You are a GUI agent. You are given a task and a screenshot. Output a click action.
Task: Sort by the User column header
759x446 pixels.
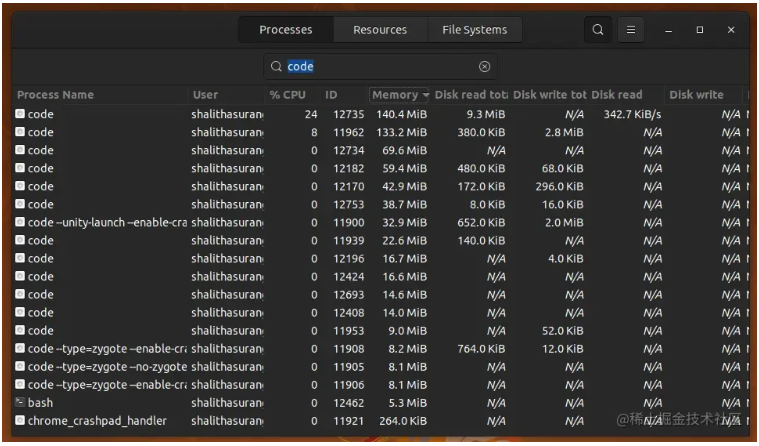[226, 95]
